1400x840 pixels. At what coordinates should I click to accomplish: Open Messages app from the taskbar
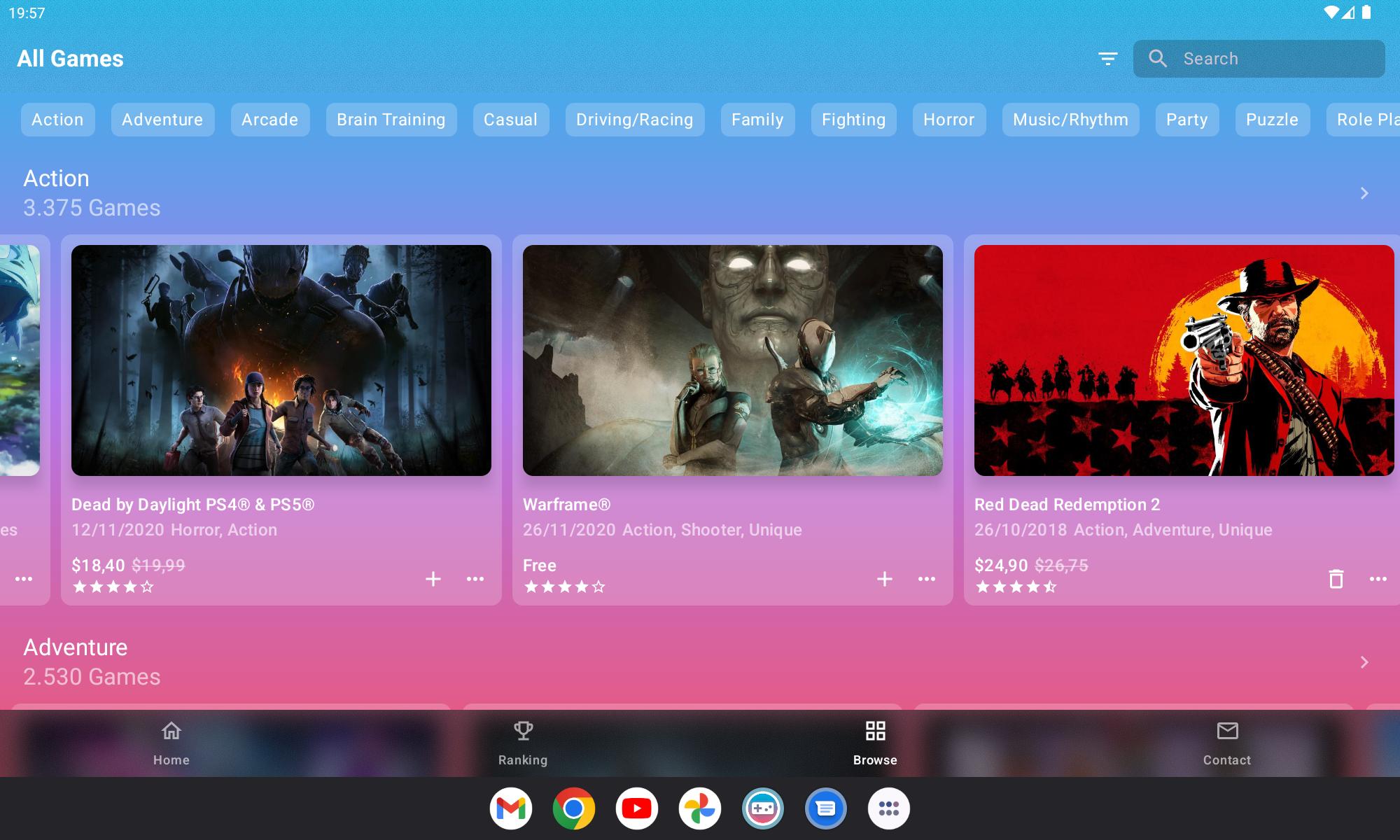(826, 808)
